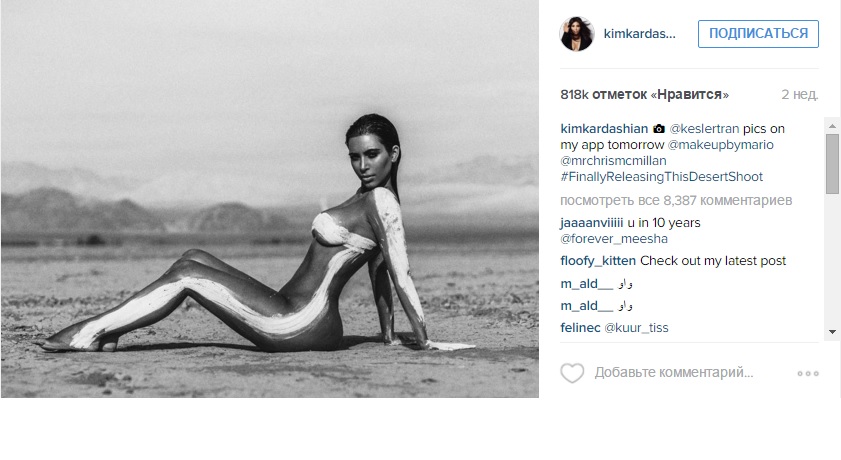Open the kimkardas... profile username in header
841x460 pixels.
(x=639, y=34)
